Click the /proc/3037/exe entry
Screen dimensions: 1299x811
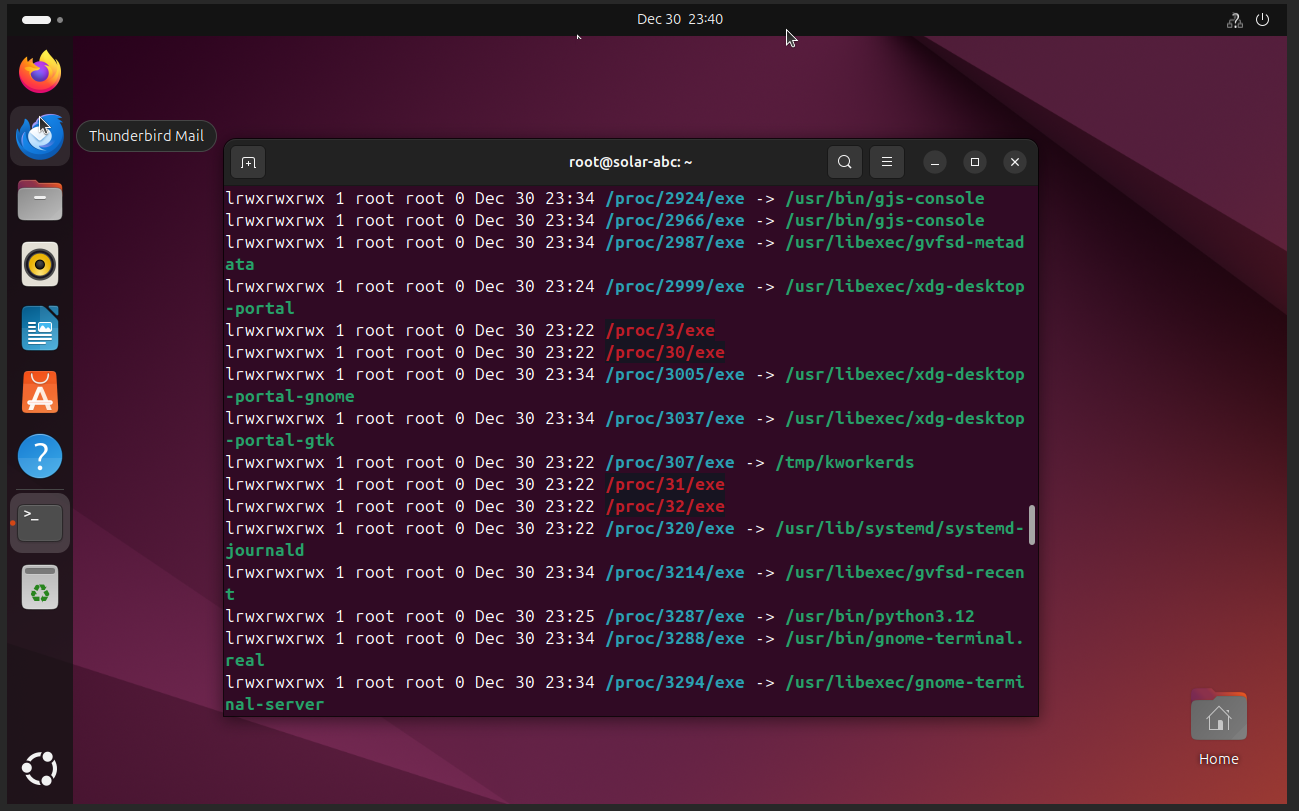pyautogui.click(x=675, y=418)
